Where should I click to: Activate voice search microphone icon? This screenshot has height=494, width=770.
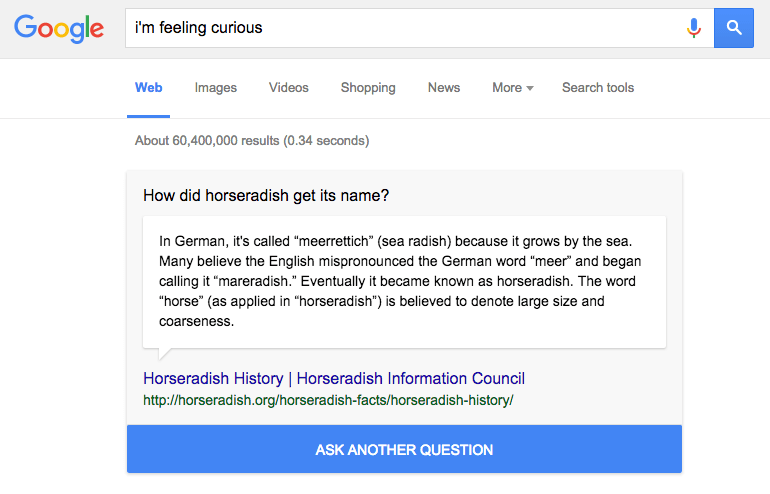point(693,28)
